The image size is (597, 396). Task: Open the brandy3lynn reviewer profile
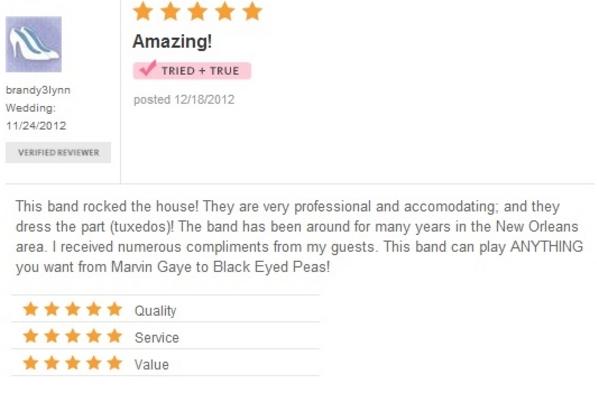38,90
